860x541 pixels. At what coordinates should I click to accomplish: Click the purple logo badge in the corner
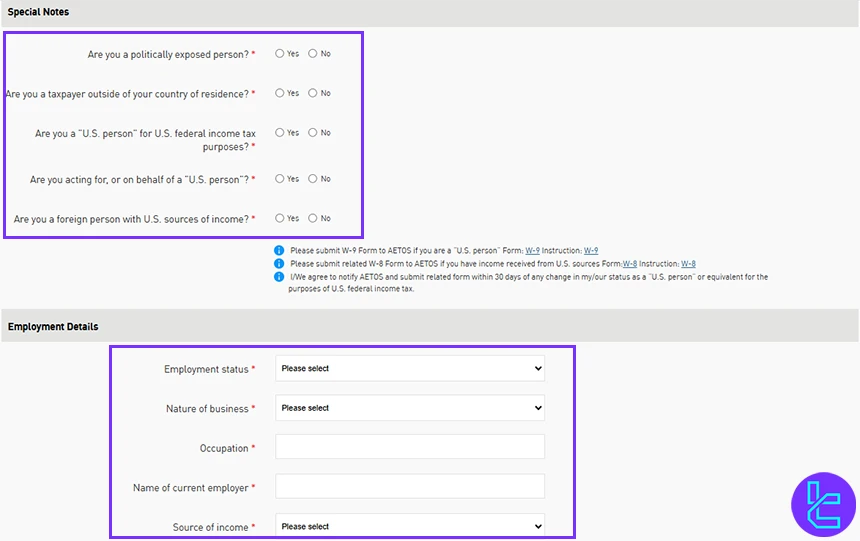click(x=823, y=504)
